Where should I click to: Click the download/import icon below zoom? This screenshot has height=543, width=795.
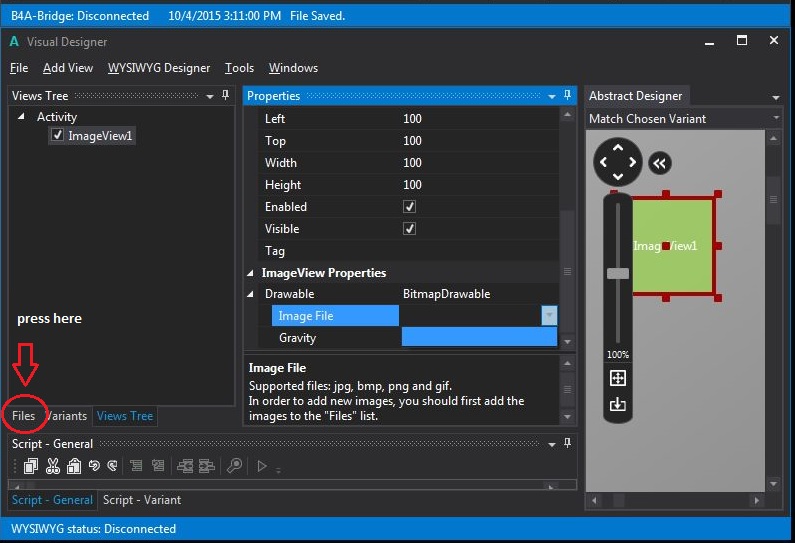[x=618, y=404]
